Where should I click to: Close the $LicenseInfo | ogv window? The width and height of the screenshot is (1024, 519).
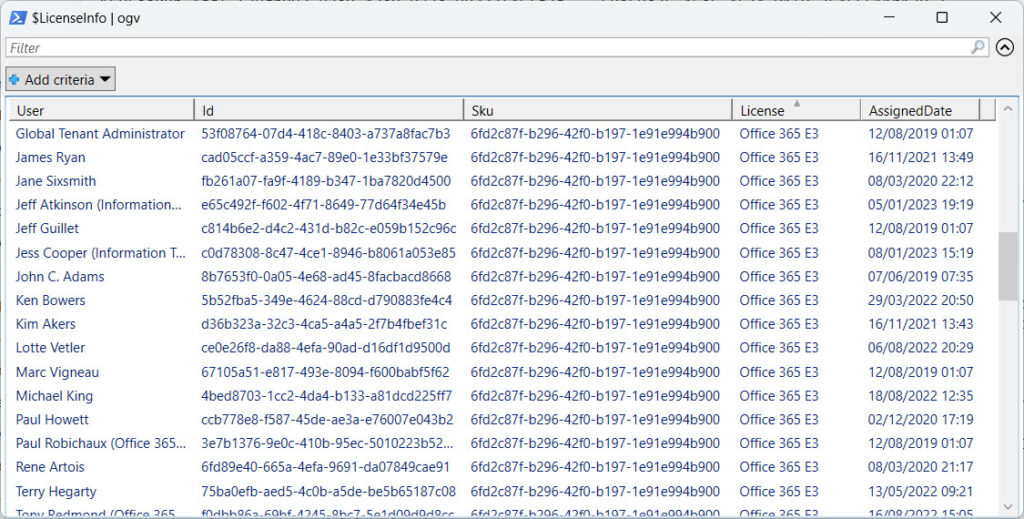pos(995,18)
